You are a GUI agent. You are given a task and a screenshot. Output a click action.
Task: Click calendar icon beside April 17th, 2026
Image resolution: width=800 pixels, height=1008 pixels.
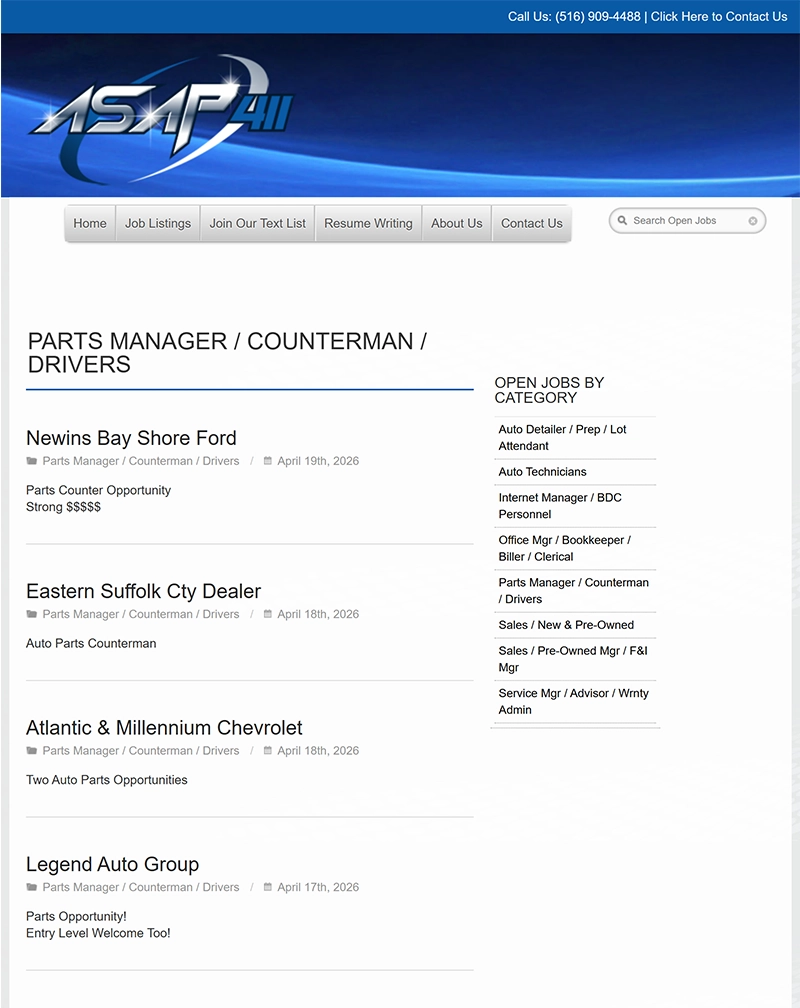[268, 887]
